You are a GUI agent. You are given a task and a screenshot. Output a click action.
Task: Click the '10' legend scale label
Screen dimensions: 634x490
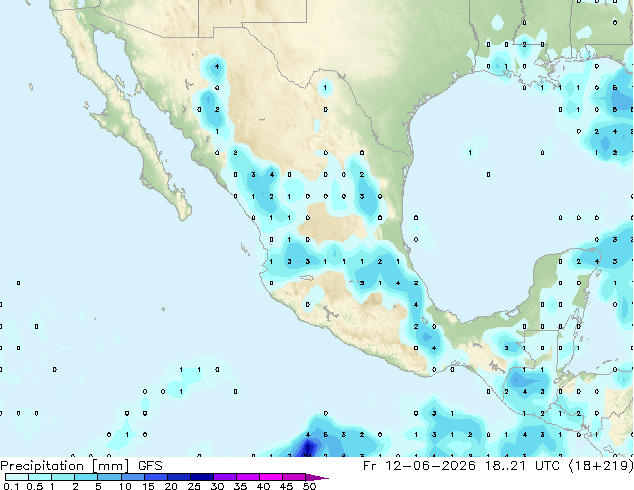[125, 486]
